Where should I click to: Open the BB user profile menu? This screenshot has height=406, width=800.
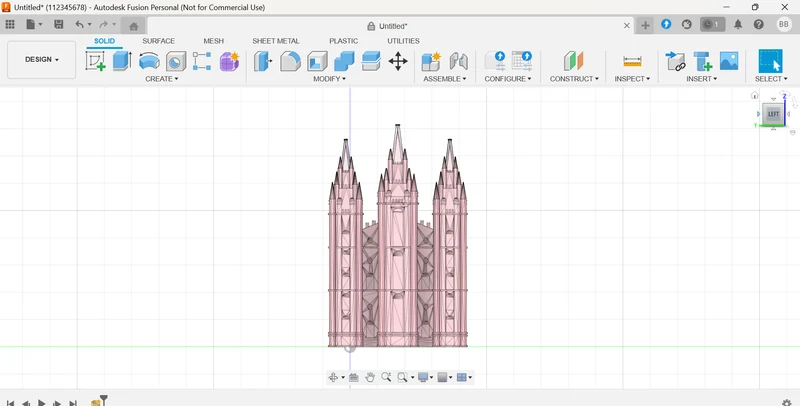pyautogui.click(x=784, y=24)
